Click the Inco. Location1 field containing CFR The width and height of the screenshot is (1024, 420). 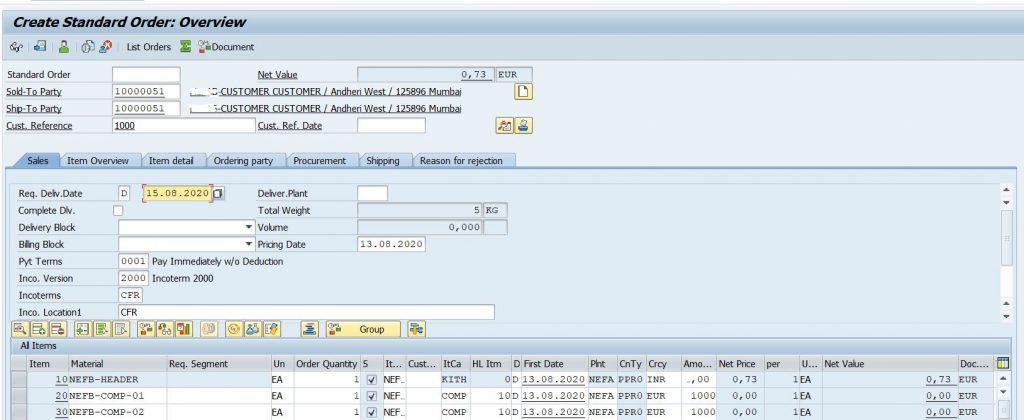pos(306,312)
